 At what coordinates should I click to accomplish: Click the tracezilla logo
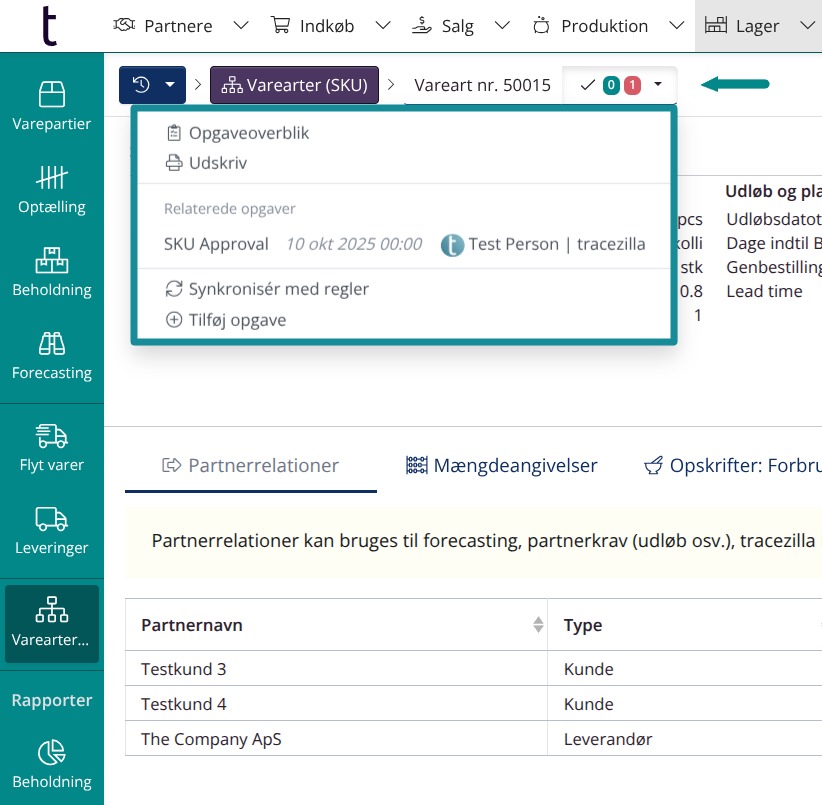49,26
